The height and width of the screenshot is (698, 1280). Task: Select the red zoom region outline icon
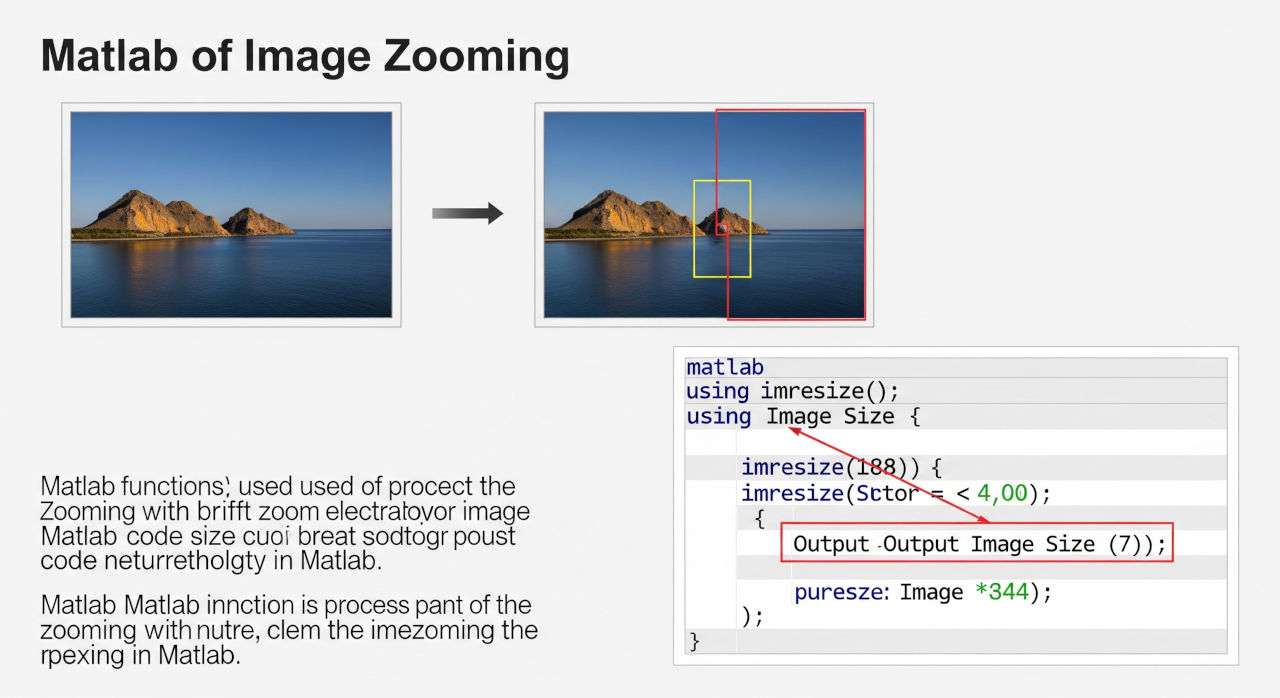(x=790, y=212)
